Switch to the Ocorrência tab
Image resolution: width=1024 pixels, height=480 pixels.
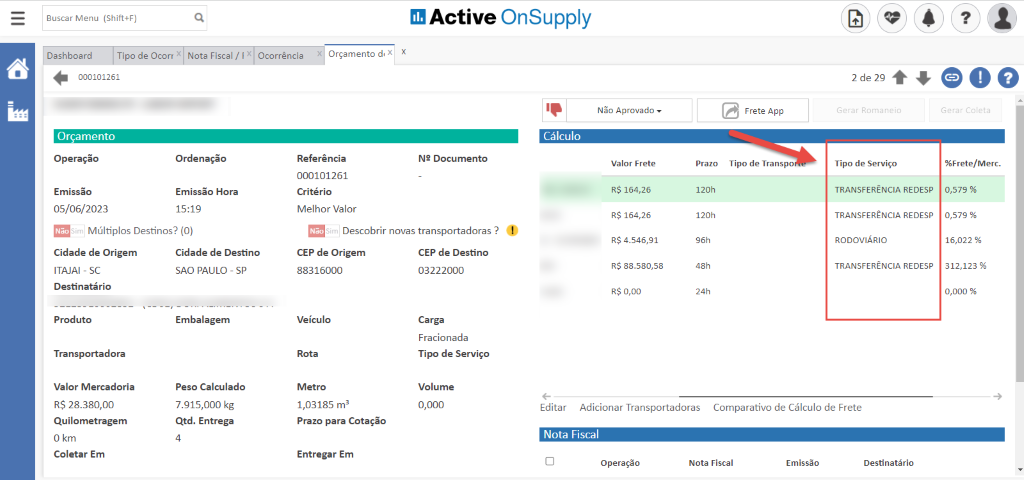[x=280, y=55]
